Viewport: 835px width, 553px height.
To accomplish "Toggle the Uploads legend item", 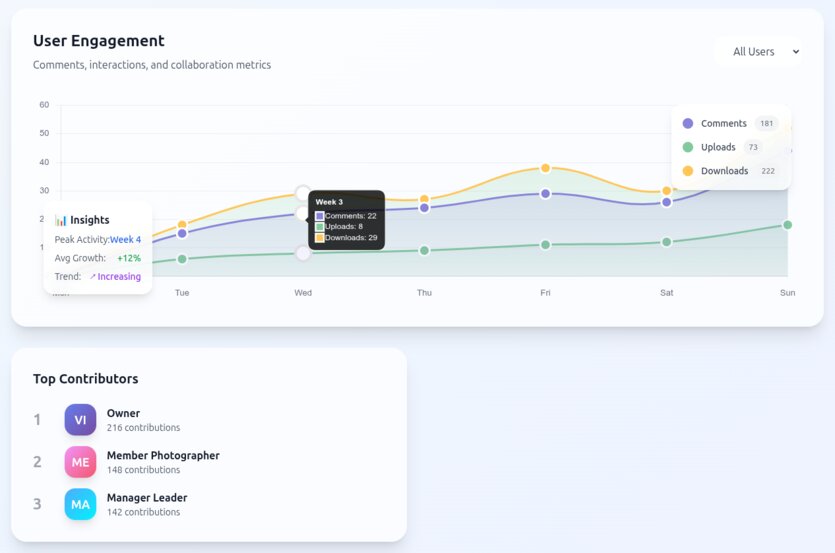I will [x=722, y=147].
